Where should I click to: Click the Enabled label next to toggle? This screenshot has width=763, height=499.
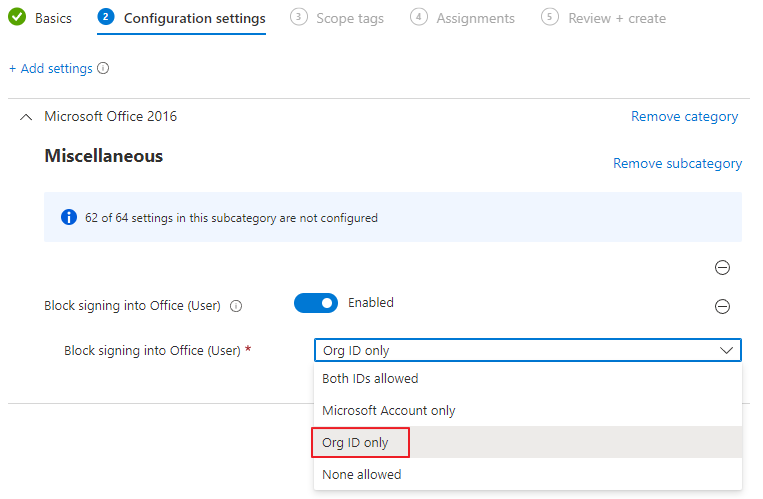tap(371, 303)
